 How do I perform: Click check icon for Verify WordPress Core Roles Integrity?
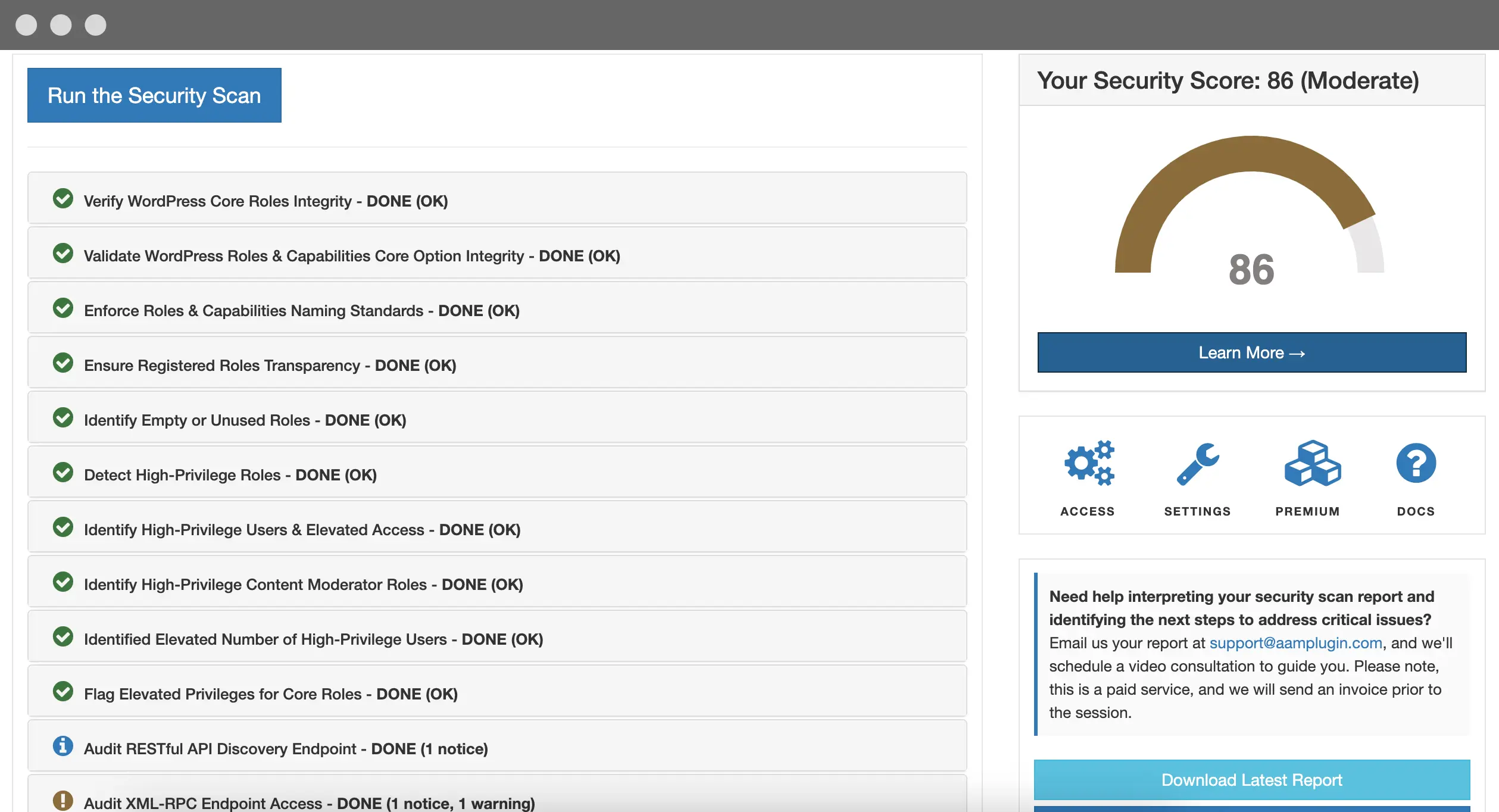[63, 198]
